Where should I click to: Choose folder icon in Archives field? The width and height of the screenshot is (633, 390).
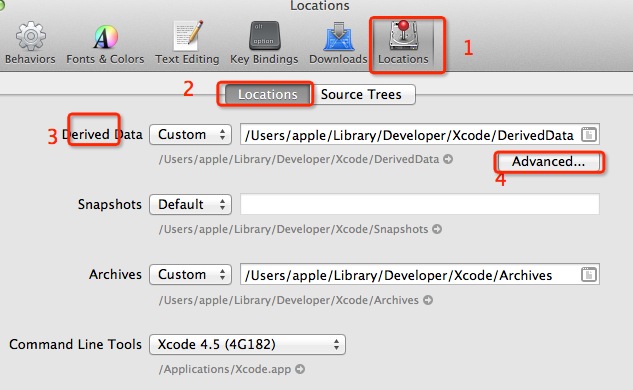tap(589, 275)
